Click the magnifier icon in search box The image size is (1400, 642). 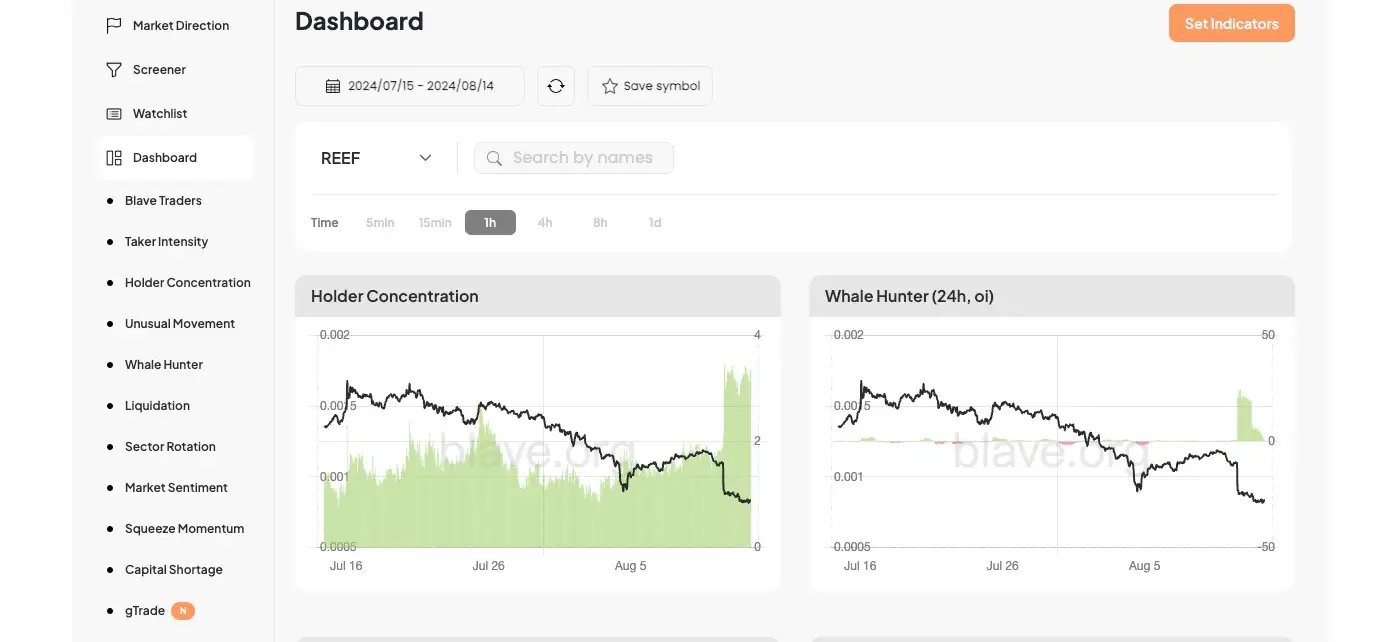coord(494,158)
